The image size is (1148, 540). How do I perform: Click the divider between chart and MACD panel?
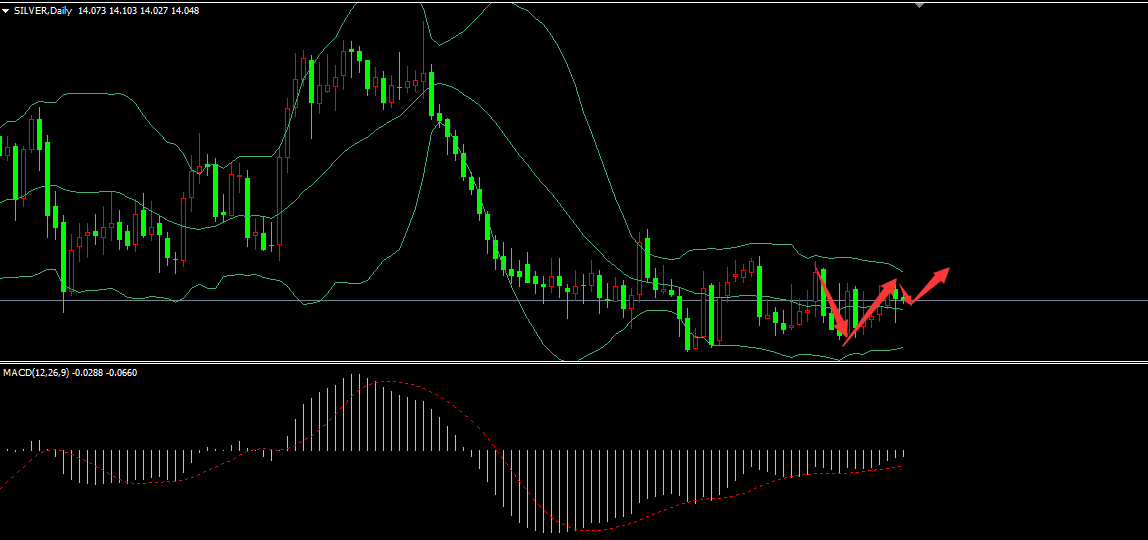(574, 362)
